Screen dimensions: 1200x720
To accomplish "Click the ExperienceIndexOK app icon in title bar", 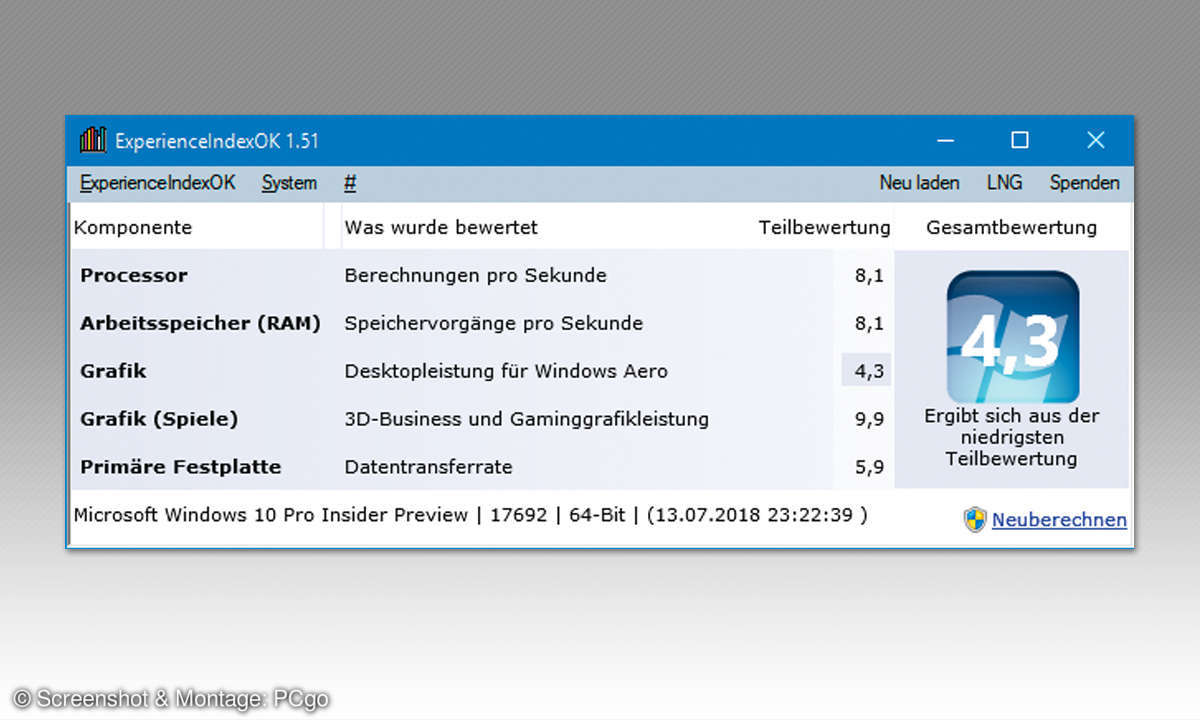I will (93, 140).
